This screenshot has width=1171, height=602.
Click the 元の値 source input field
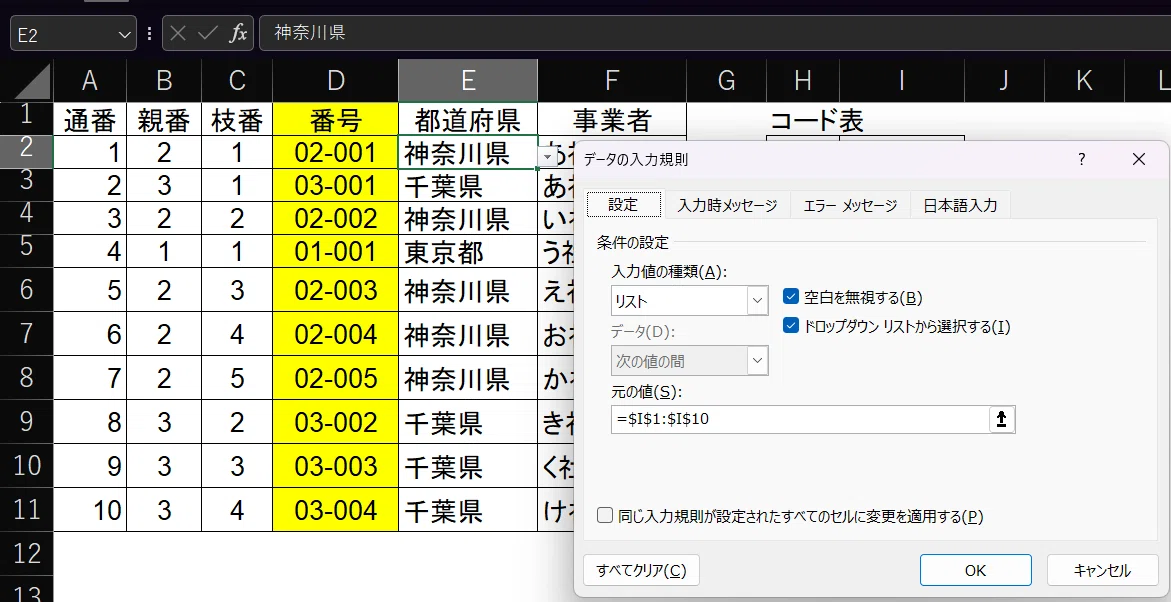point(800,419)
